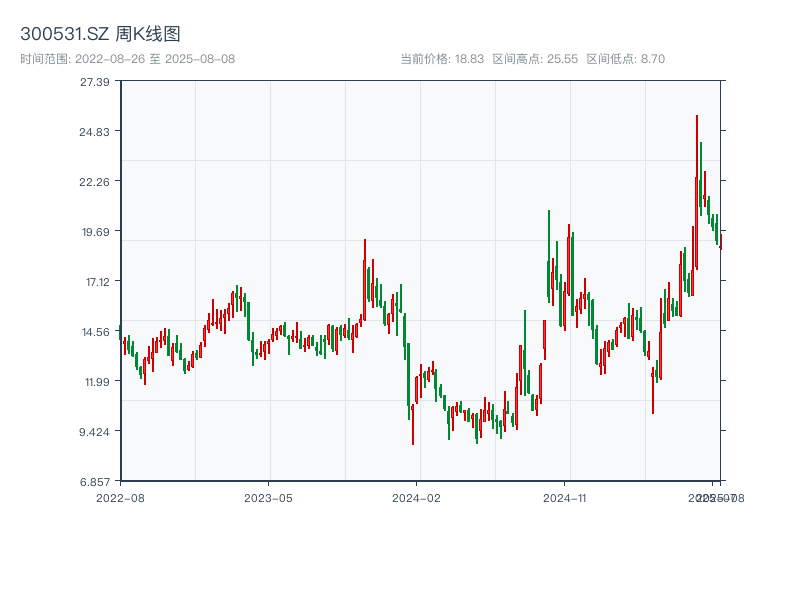The image size is (800, 600).
Task: Click the 区间低点 8.70 label
Action: pos(626,59)
